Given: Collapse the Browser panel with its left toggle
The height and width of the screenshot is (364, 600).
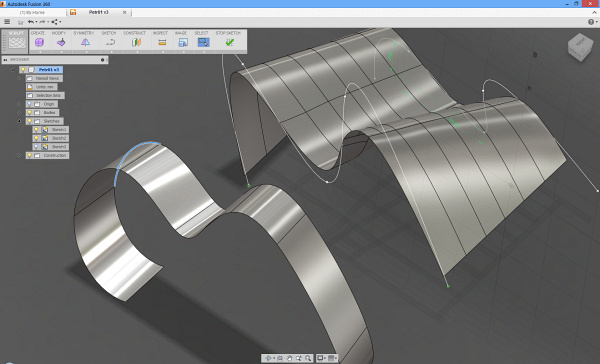Looking at the screenshot, I should [5, 60].
